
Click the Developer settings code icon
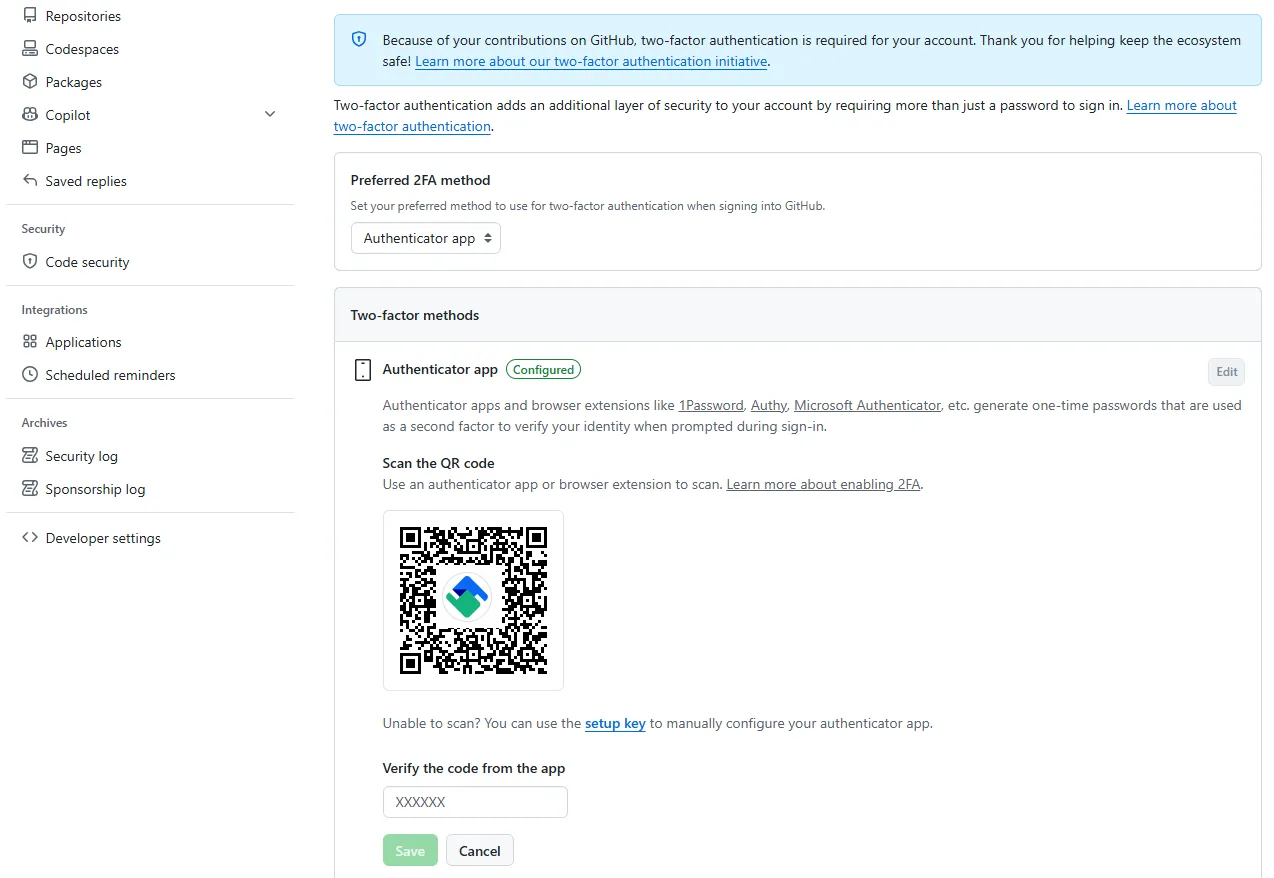(30, 538)
